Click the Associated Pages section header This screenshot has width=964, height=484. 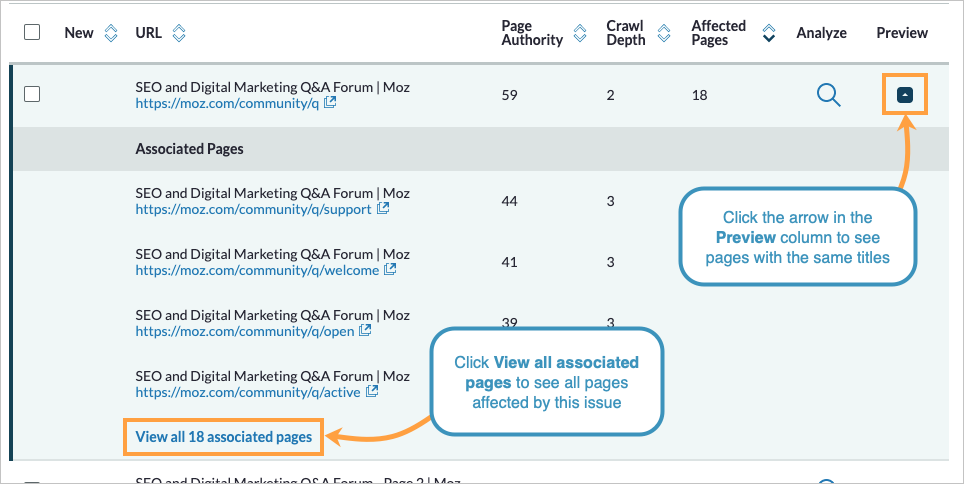(190, 149)
